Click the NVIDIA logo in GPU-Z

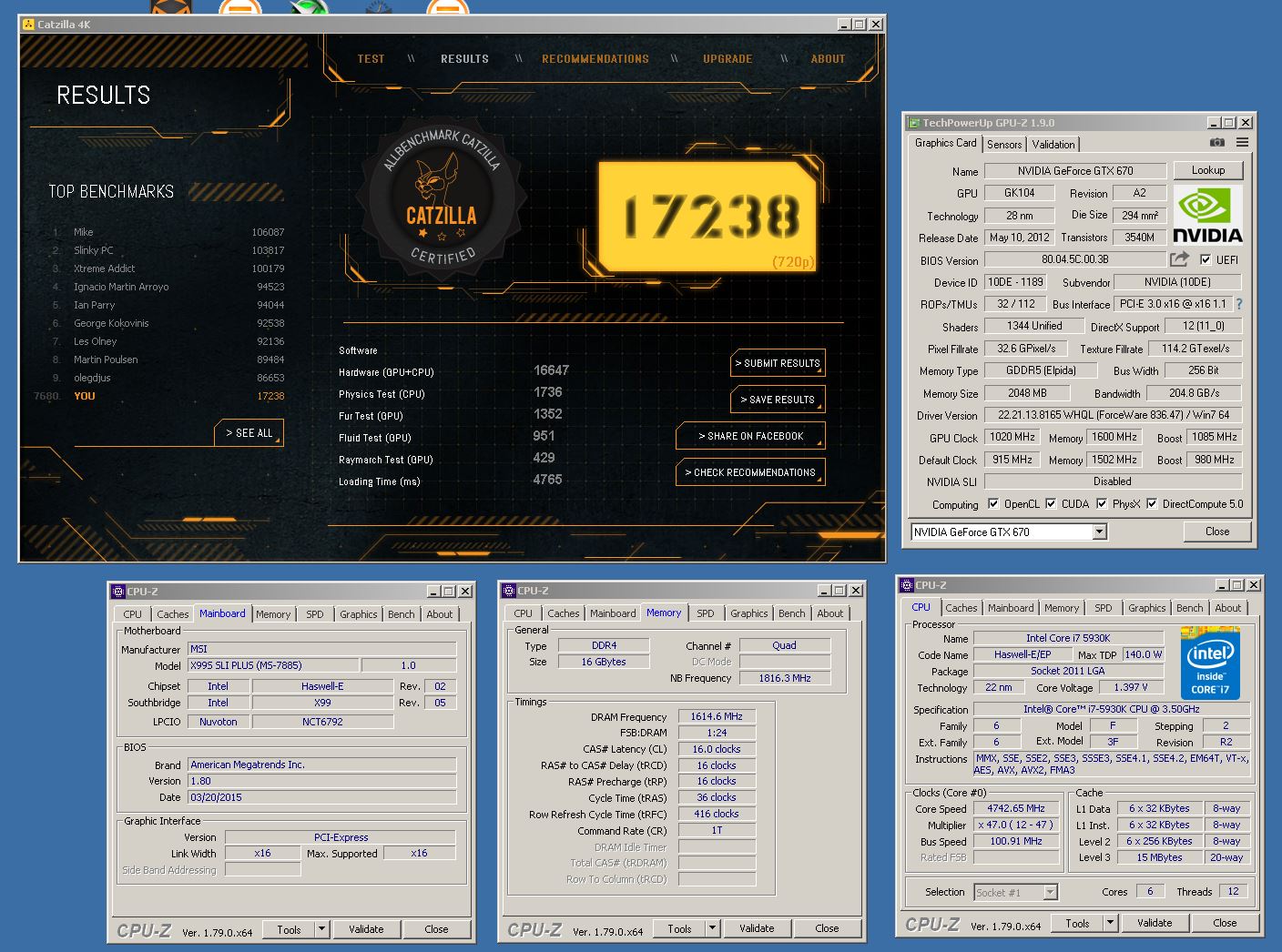click(x=1207, y=215)
